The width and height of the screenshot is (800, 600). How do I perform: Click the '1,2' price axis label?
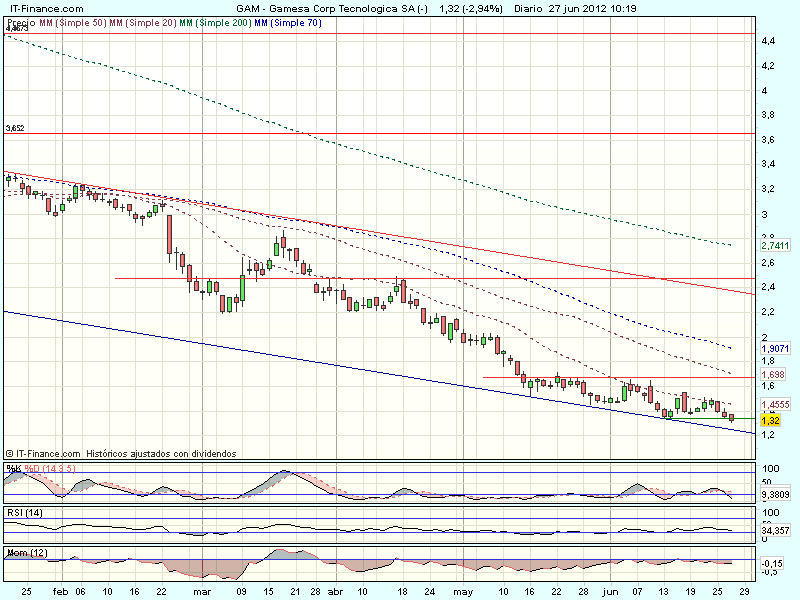coord(768,435)
